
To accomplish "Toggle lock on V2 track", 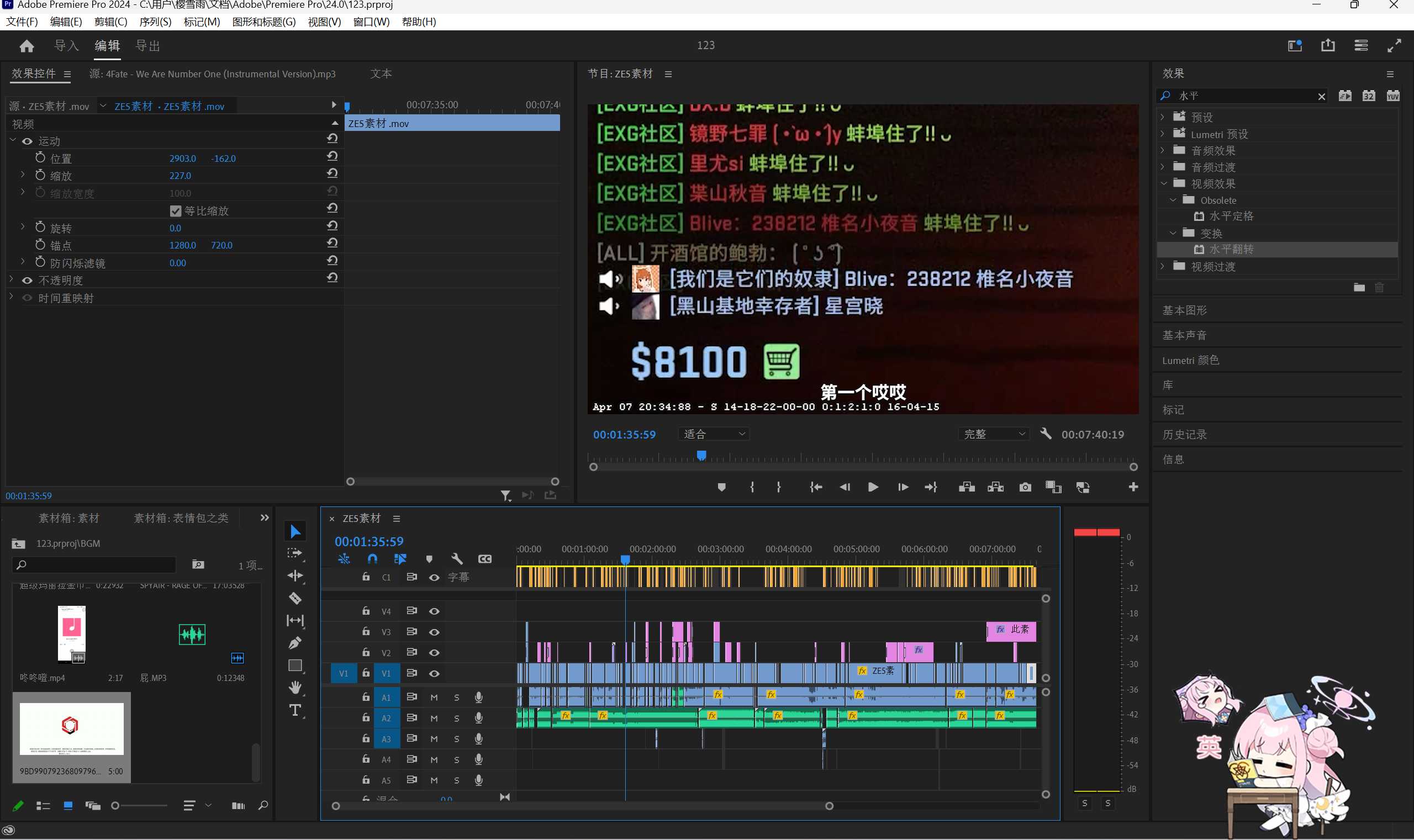I will click(x=366, y=652).
